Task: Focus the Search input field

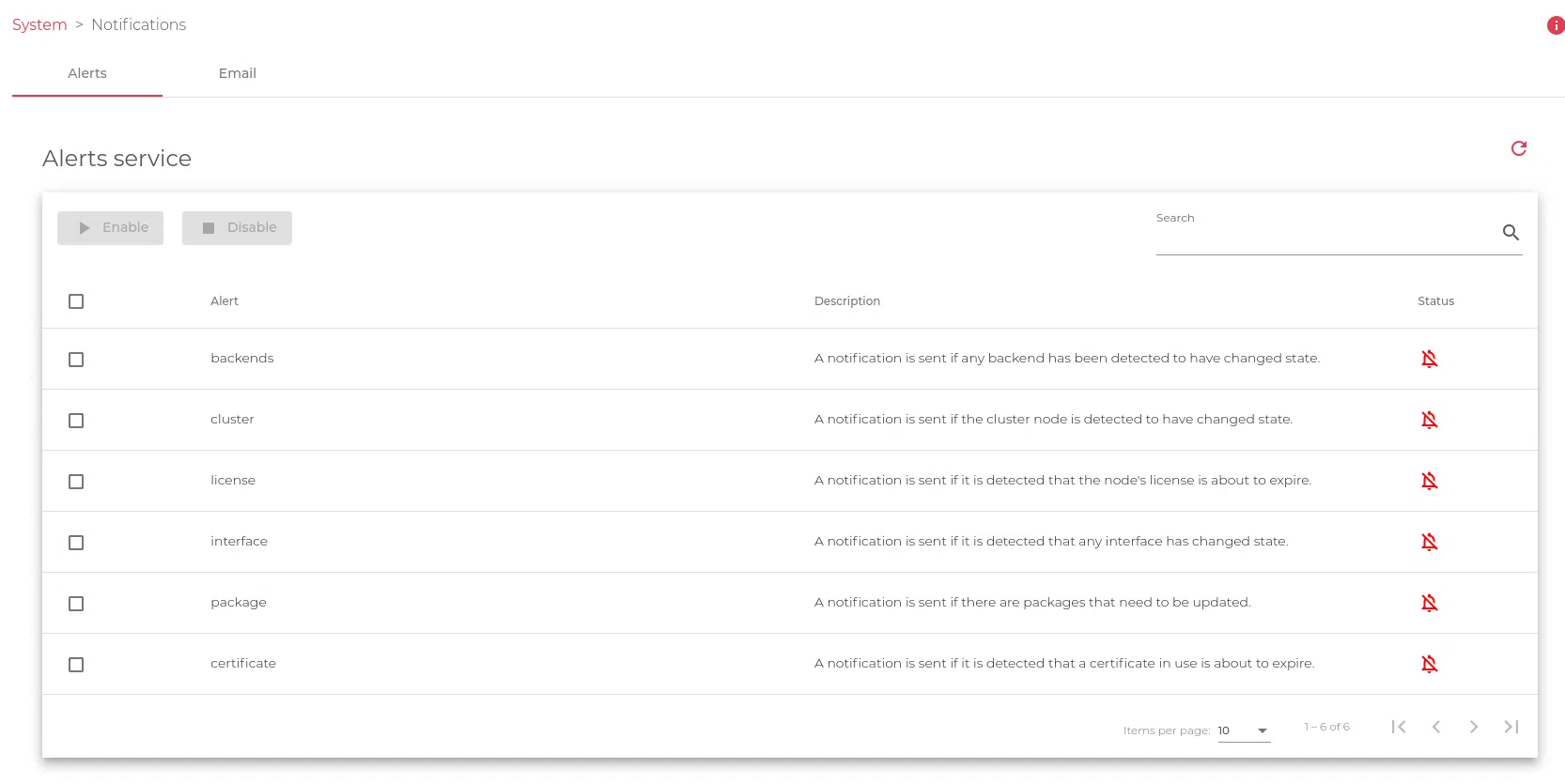Action: tap(1325, 236)
